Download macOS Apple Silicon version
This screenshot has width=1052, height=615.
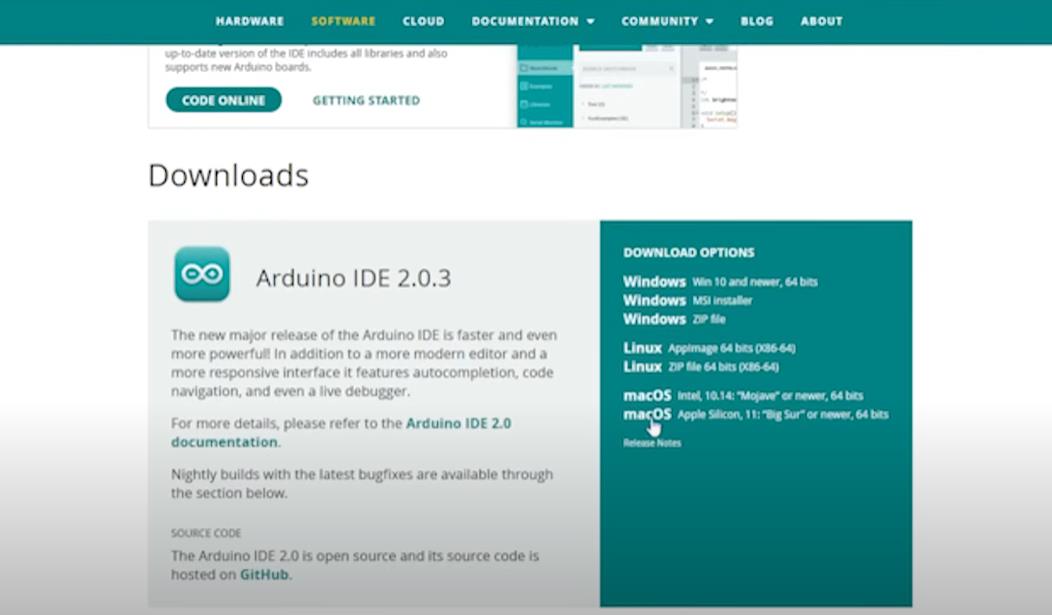pos(755,414)
